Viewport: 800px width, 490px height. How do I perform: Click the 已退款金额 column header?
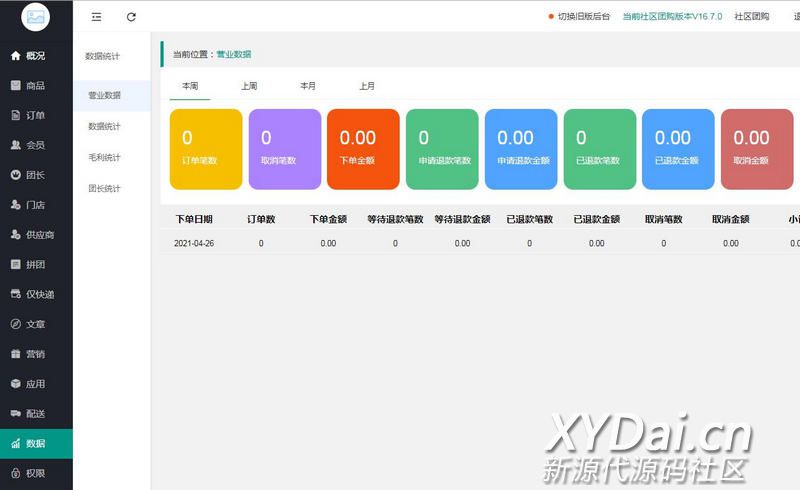(x=596, y=219)
